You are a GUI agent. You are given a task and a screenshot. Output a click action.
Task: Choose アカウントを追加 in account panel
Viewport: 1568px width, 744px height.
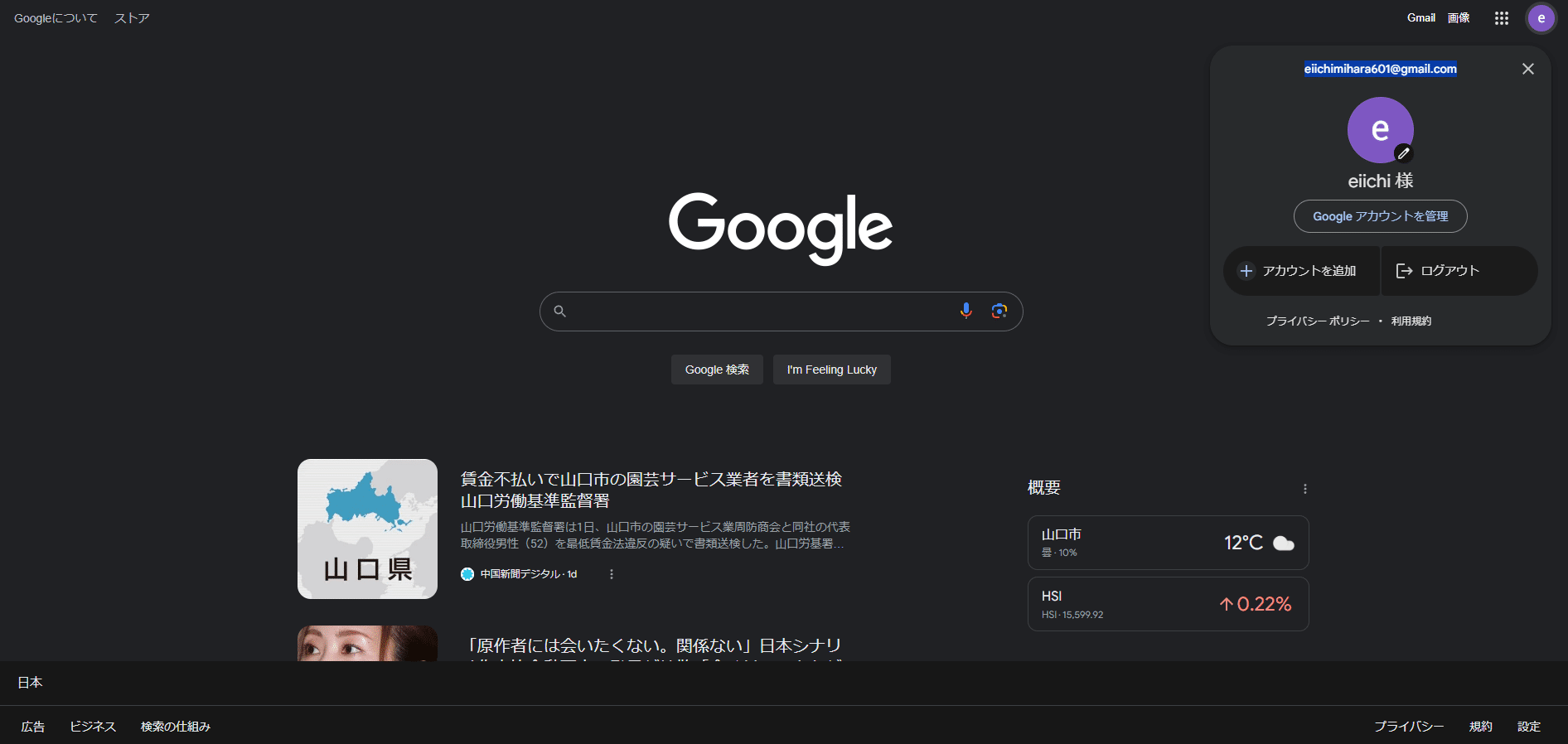pos(1301,271)
